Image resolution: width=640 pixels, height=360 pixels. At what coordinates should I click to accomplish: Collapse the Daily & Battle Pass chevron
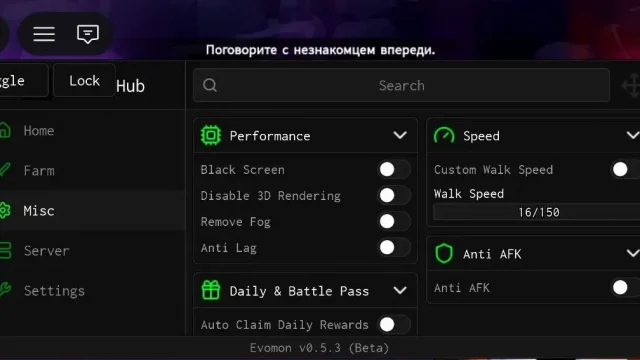[400, 290]
